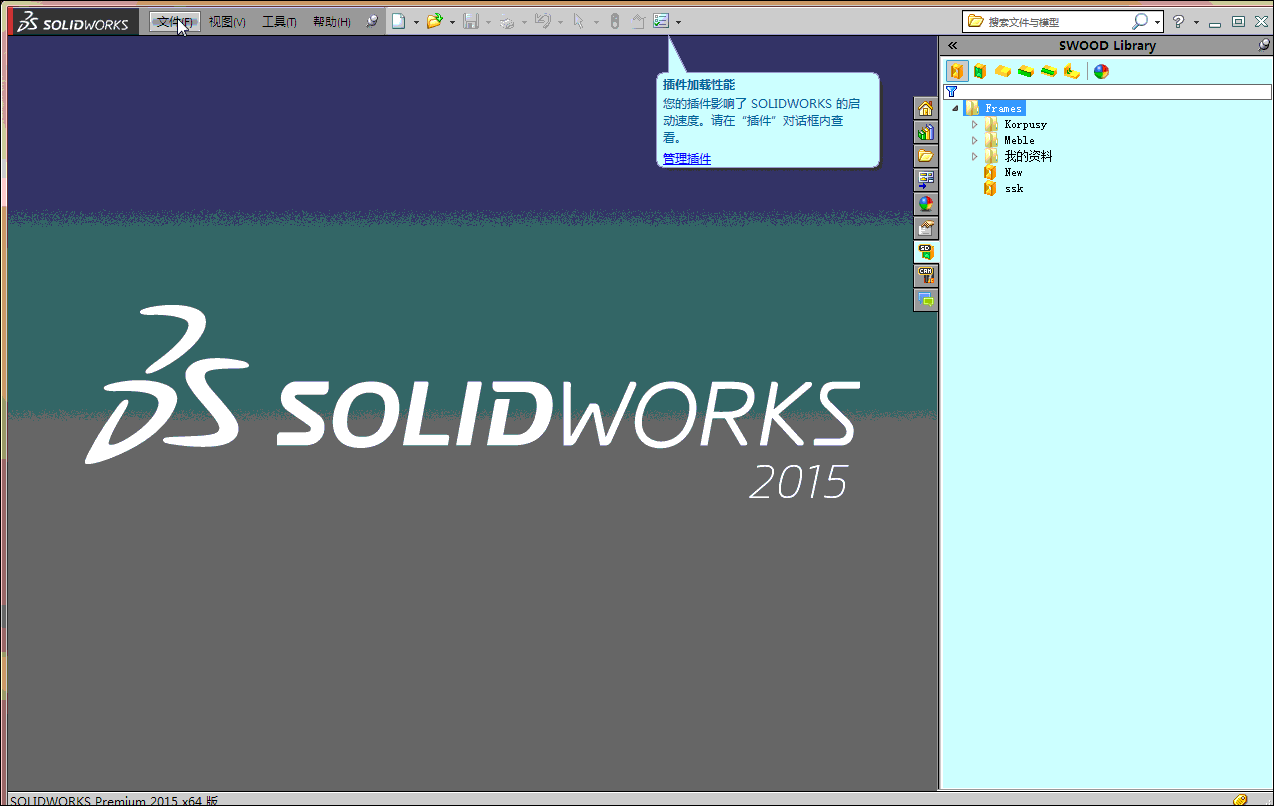Open the SOLIDWORKS Forum chat bubble tab

(926, 300)
